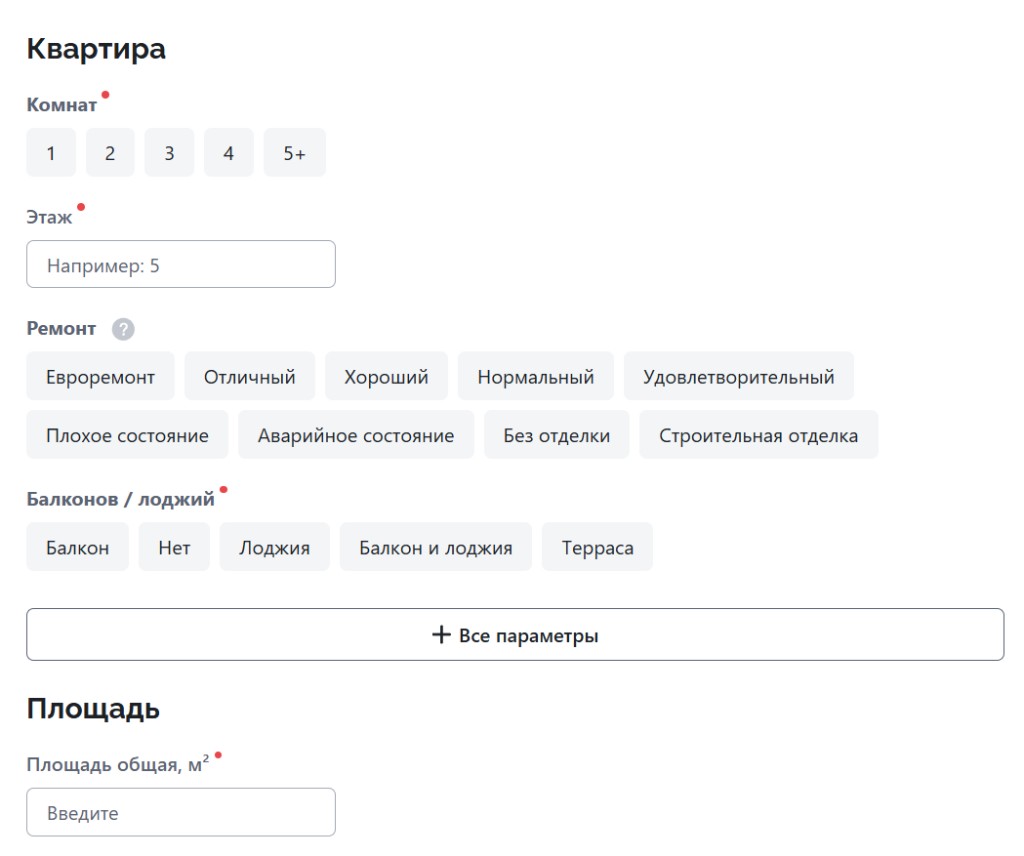
Task: Select Аварийное состояние option
Action: point(356,435)
